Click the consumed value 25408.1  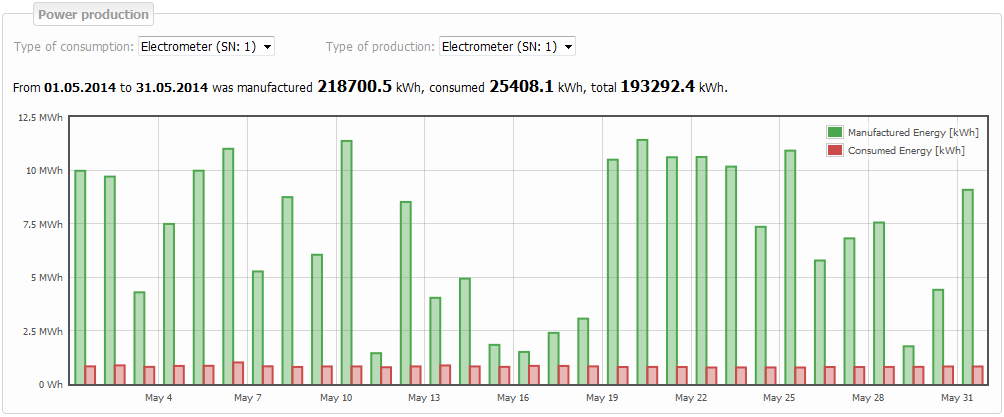(521, 87)
